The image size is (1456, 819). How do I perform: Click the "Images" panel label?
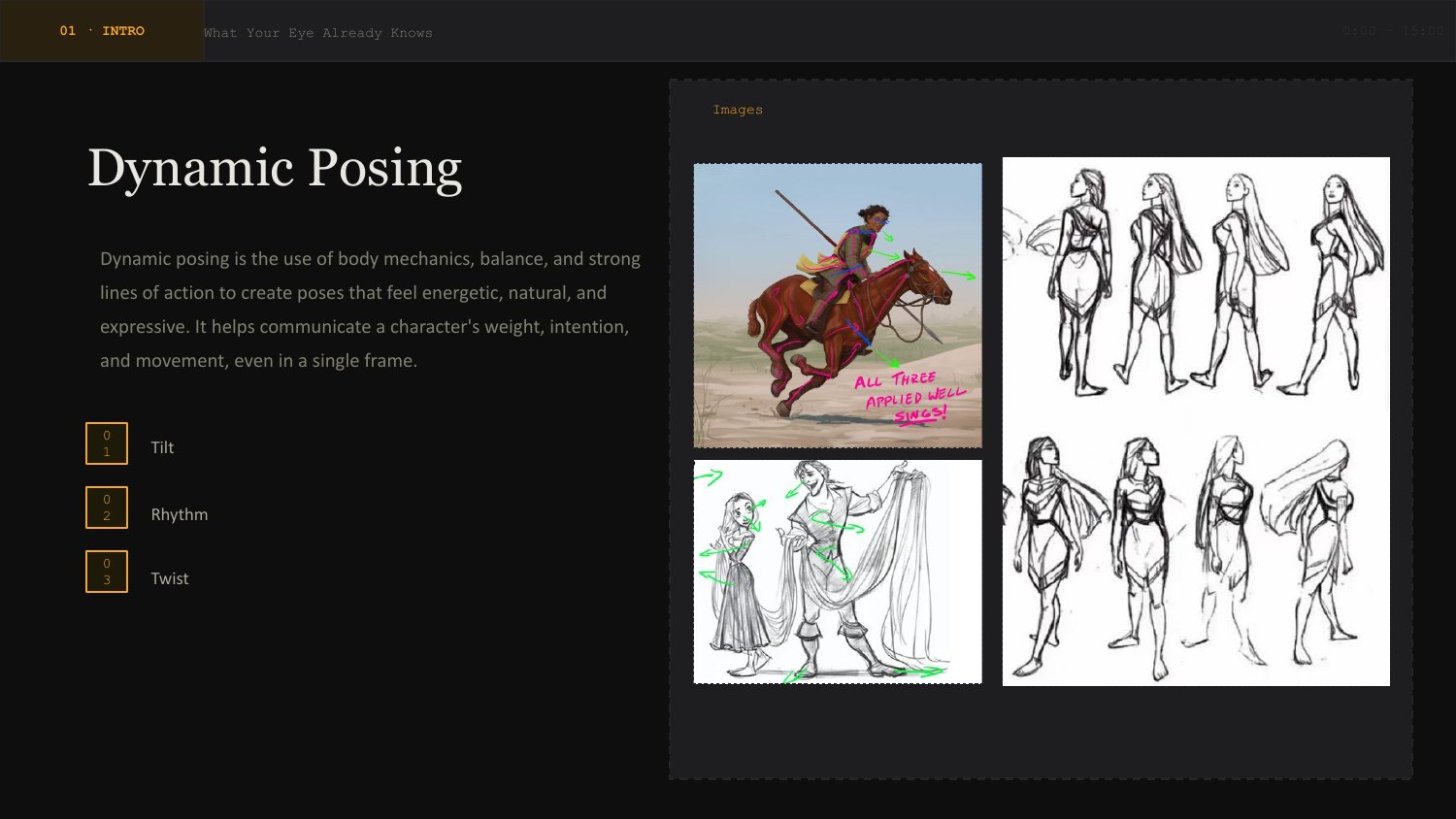coord(738,110)
